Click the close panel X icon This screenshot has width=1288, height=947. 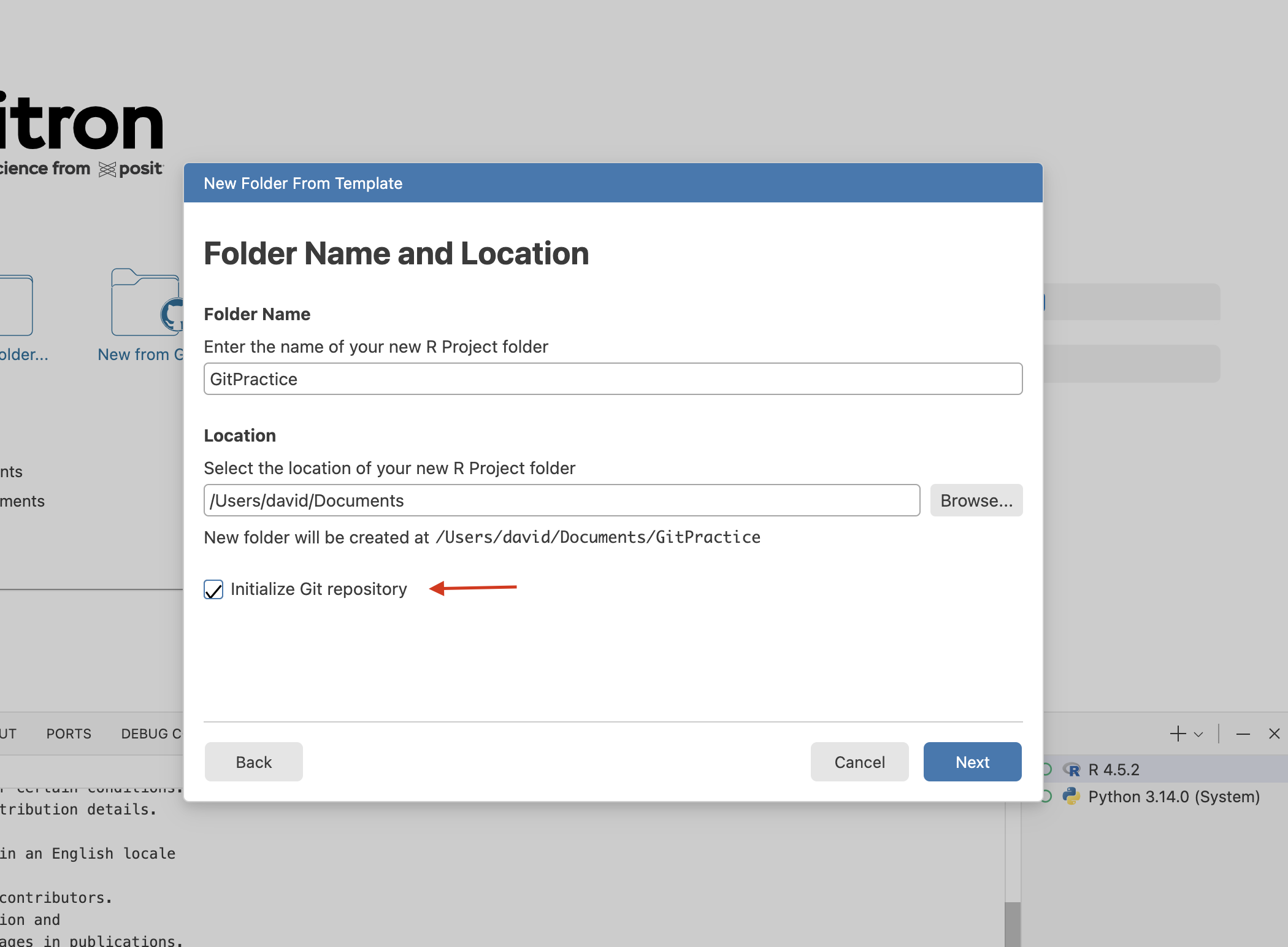[x=1274, y=734]
